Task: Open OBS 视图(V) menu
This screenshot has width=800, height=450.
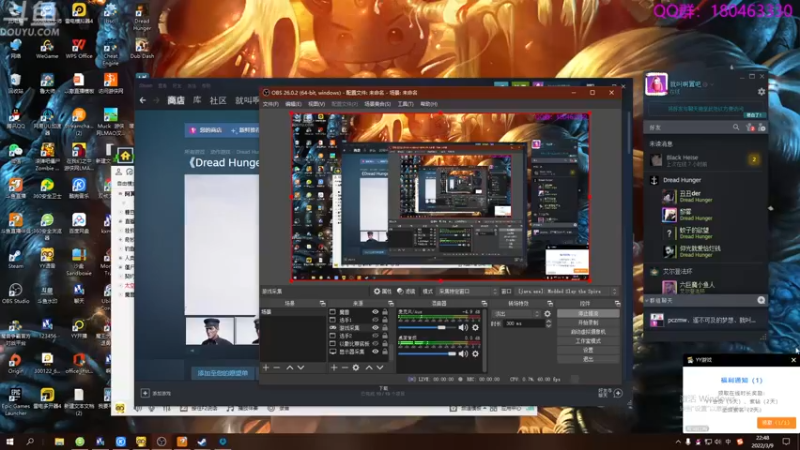Action: click(x=316, y=104)
